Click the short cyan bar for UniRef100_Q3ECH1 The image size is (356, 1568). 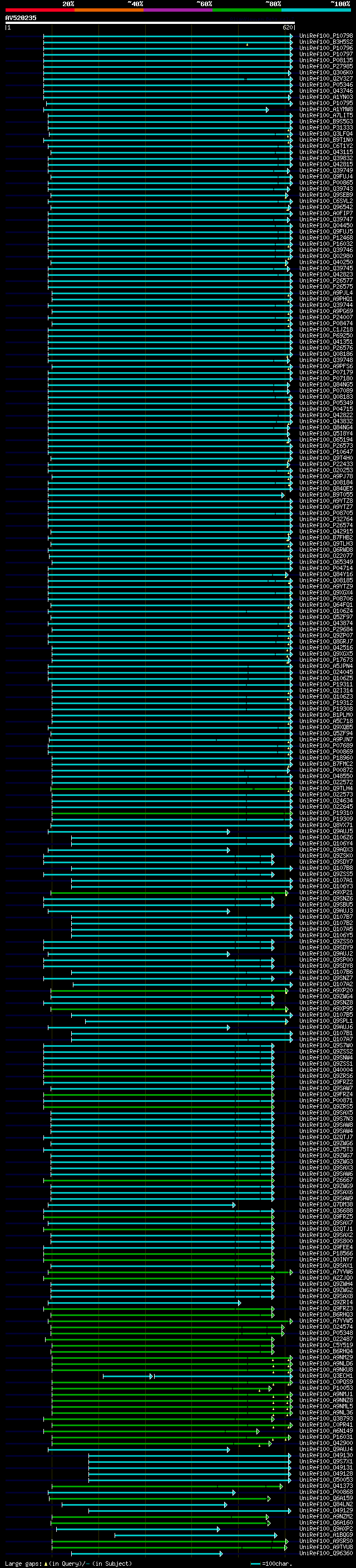pos(127,1376)
